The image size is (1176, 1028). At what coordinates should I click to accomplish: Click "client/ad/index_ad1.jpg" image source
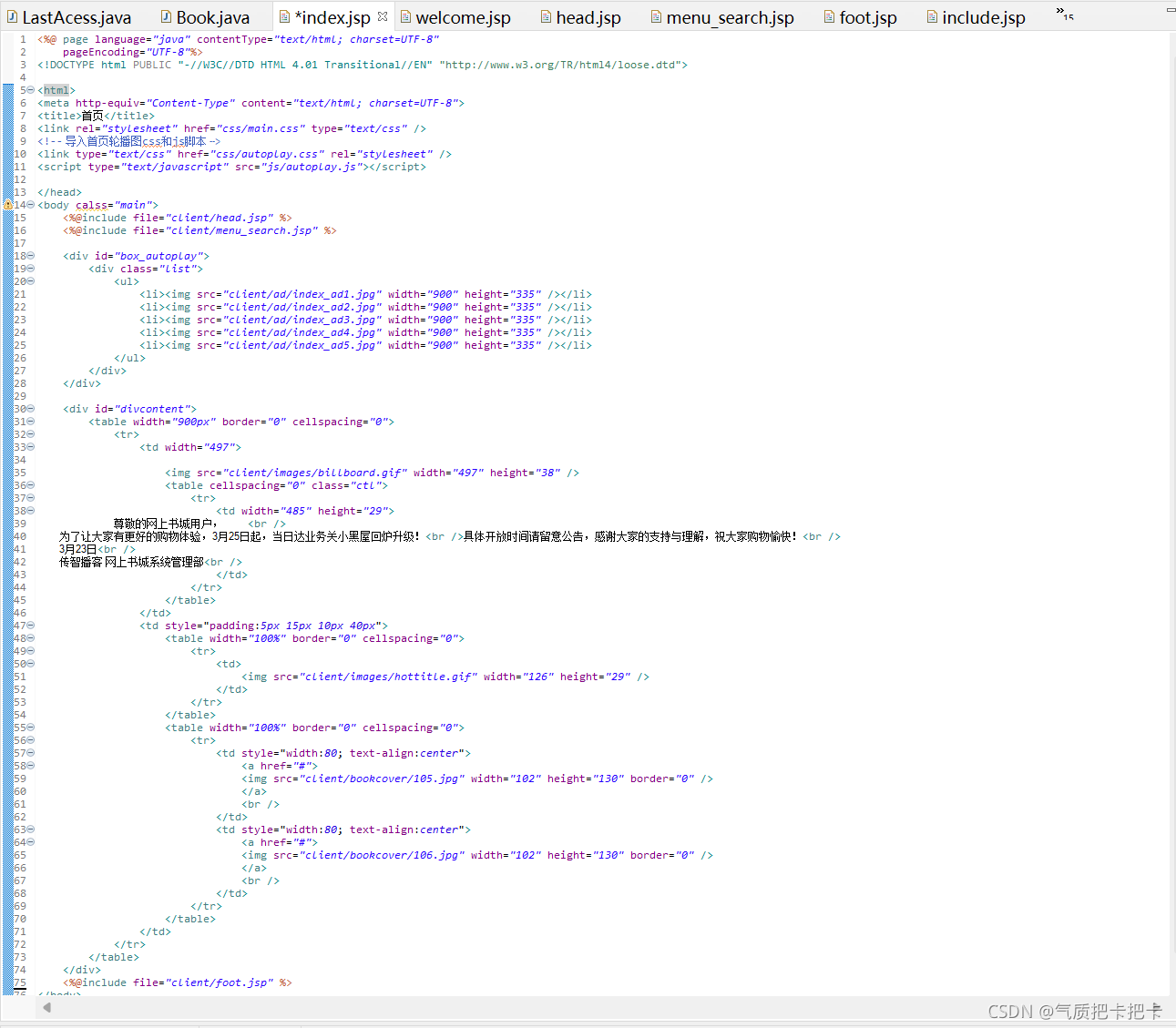coord(302,294)
